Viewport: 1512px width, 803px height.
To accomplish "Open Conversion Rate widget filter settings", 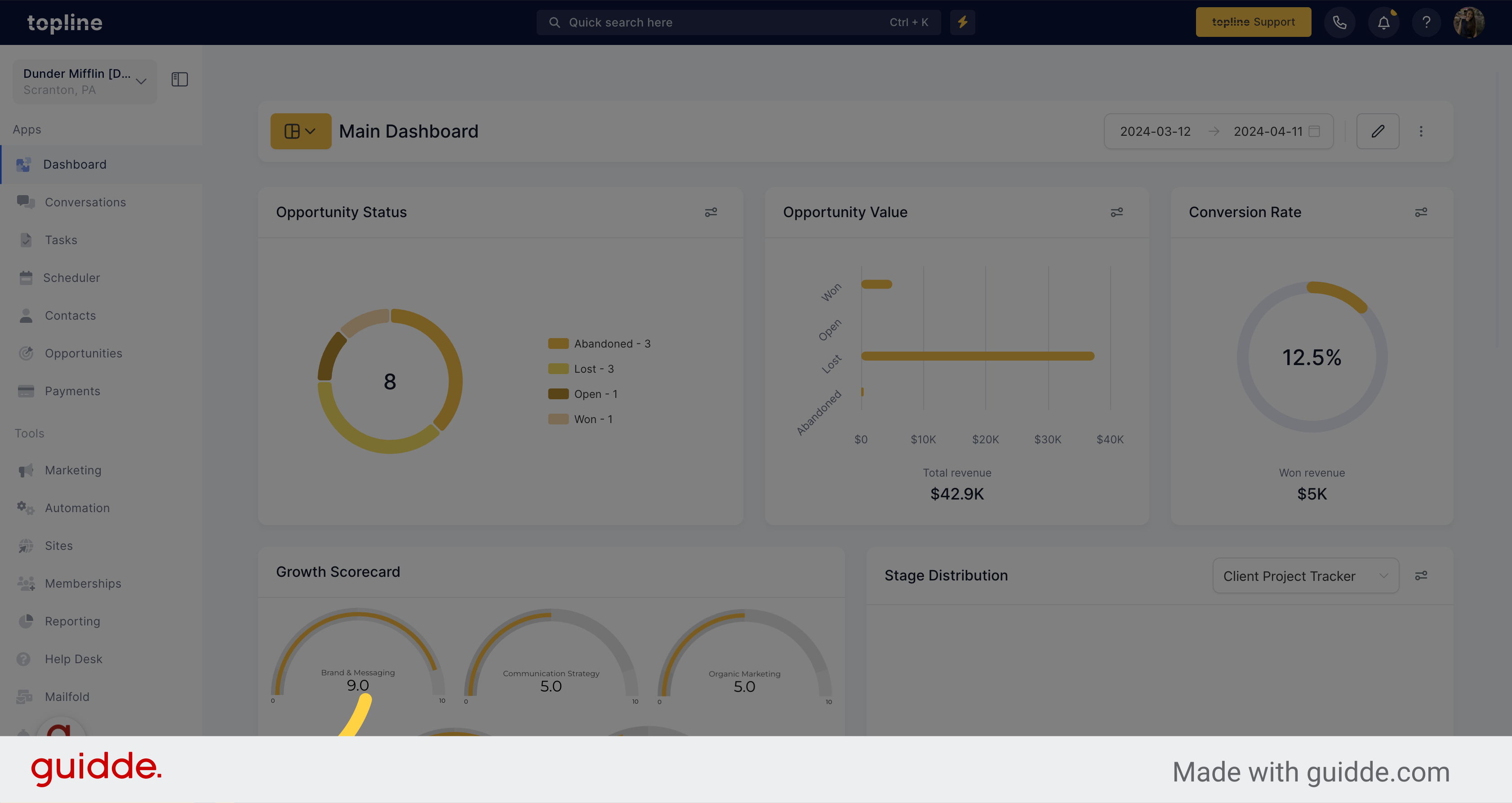I will [1421, 213].
